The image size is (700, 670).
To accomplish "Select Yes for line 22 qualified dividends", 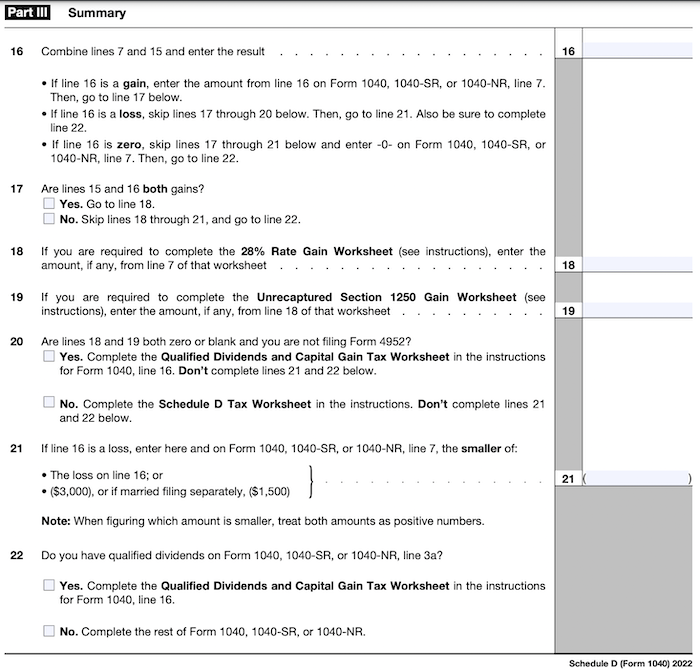I will [x=49, y=585].
